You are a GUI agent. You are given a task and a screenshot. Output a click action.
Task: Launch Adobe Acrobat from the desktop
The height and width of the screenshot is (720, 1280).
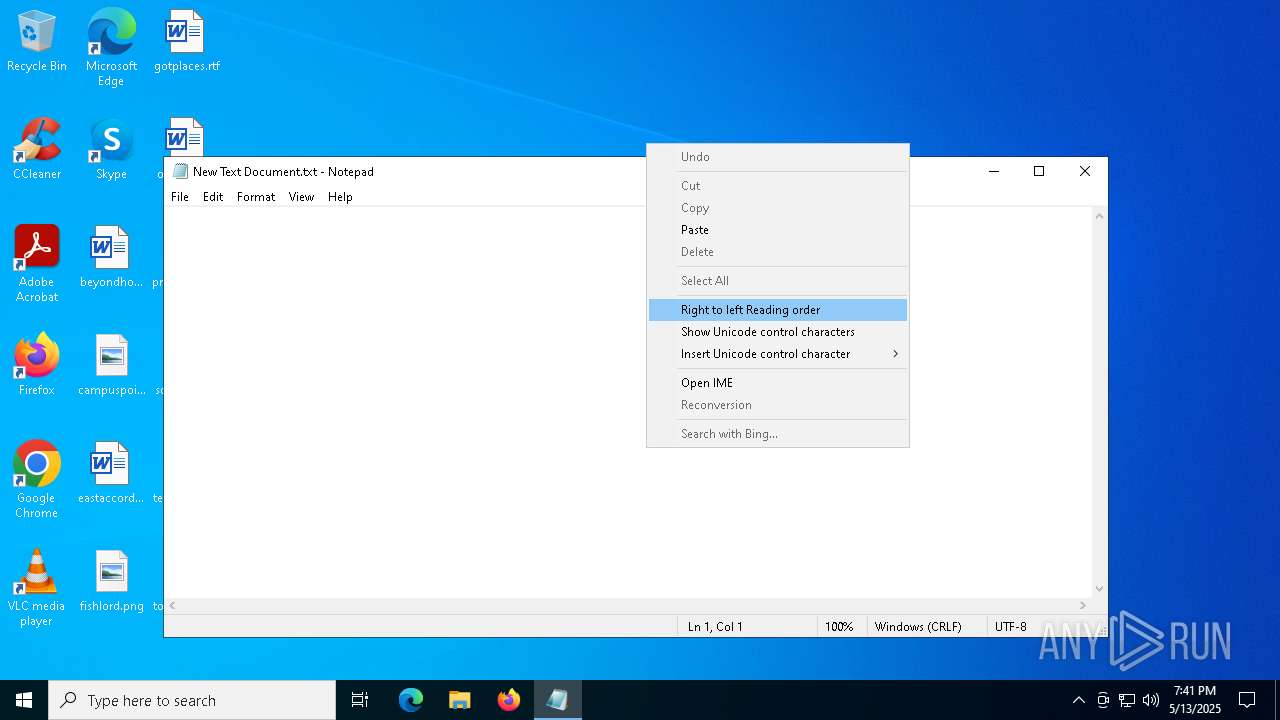[37, 264]
